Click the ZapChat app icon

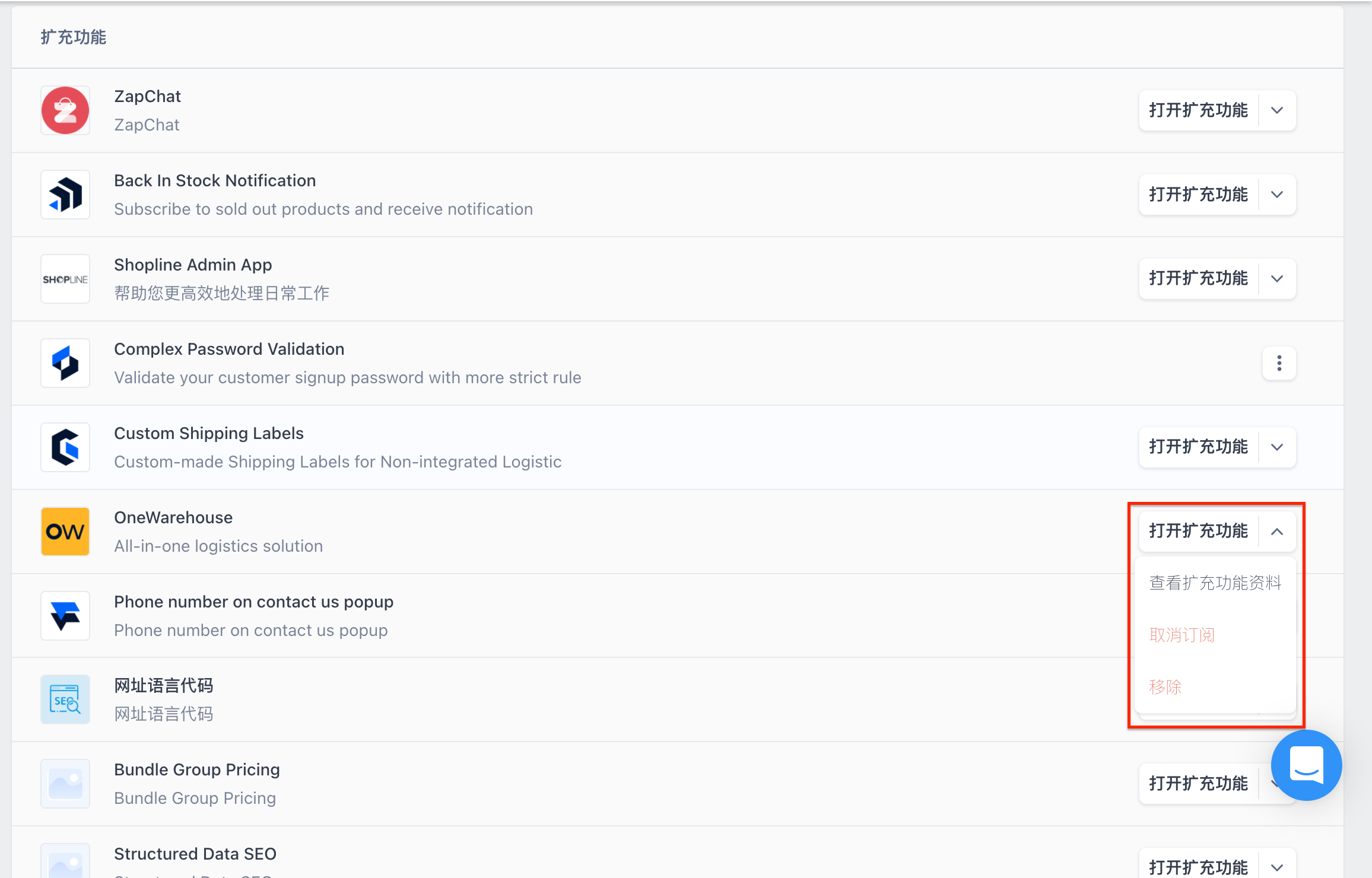65,110
